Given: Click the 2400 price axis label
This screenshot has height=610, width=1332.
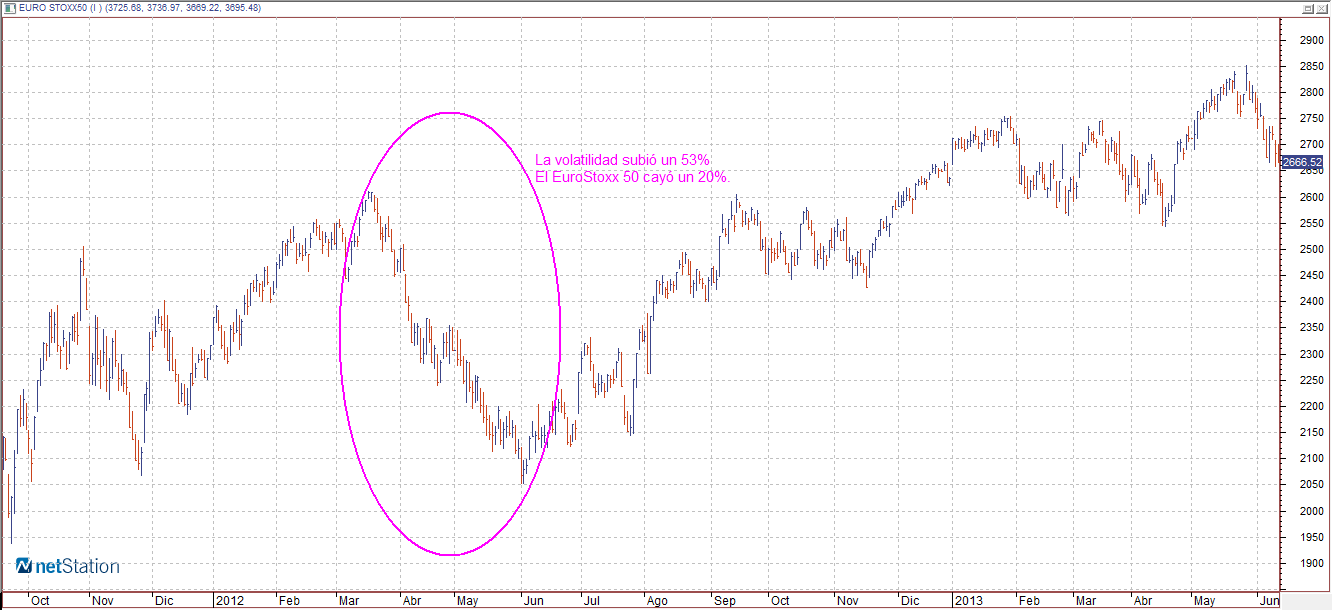Looking at the screenshot, I should (1310, 302).
